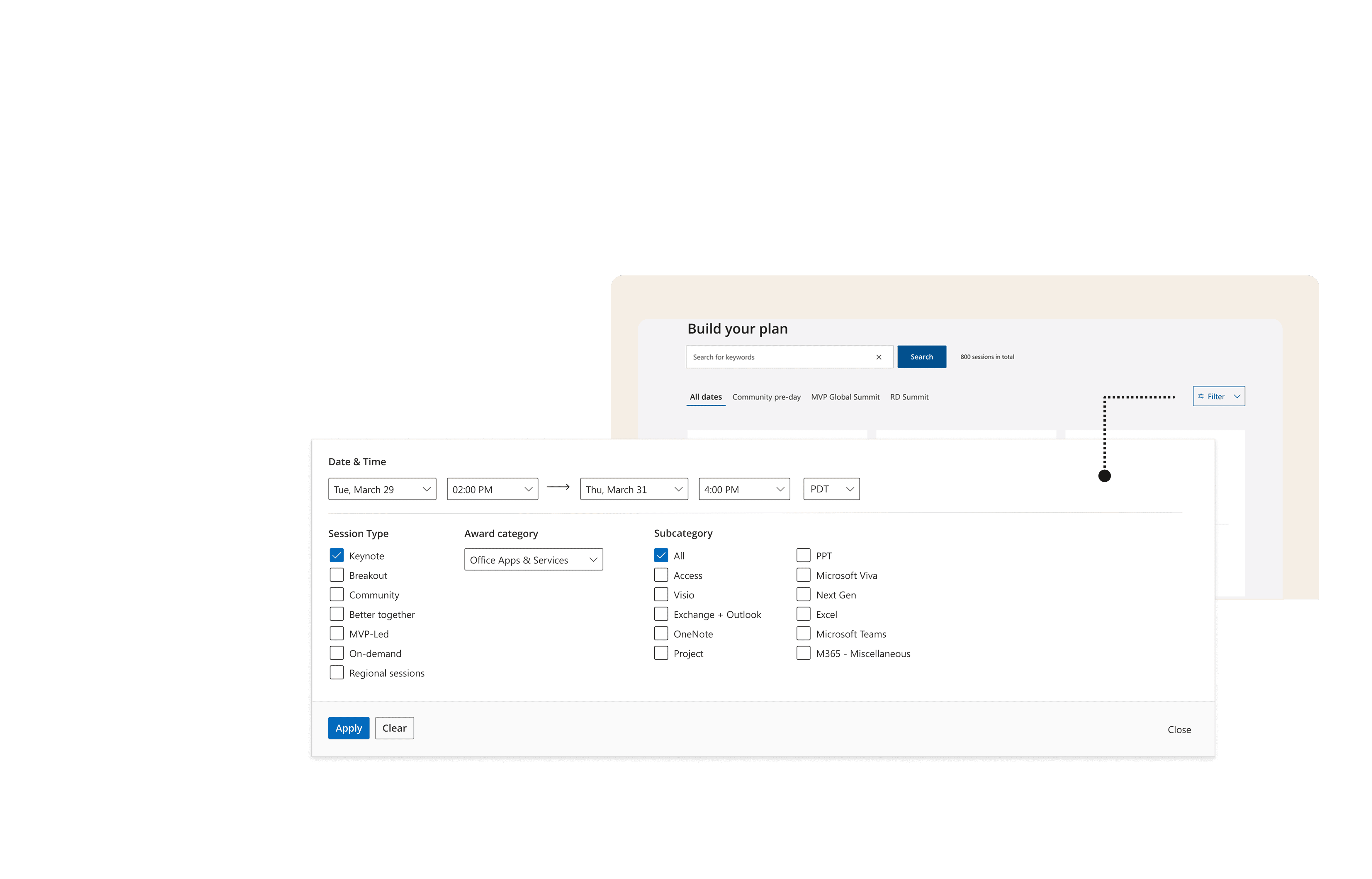The width and height of the screenshot is (1372, 879).
Task: Click the Search for keywords field
Action: 779,357
